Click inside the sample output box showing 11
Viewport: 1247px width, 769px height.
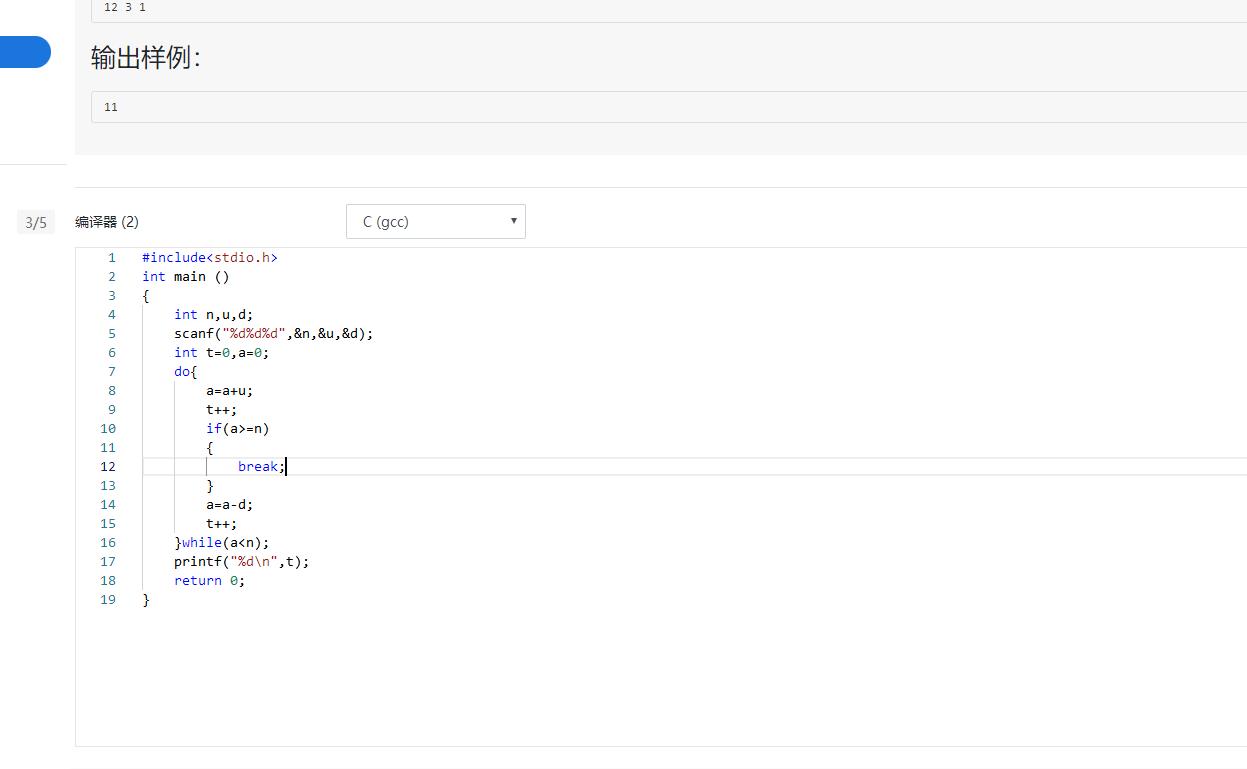tap(600, 107)
